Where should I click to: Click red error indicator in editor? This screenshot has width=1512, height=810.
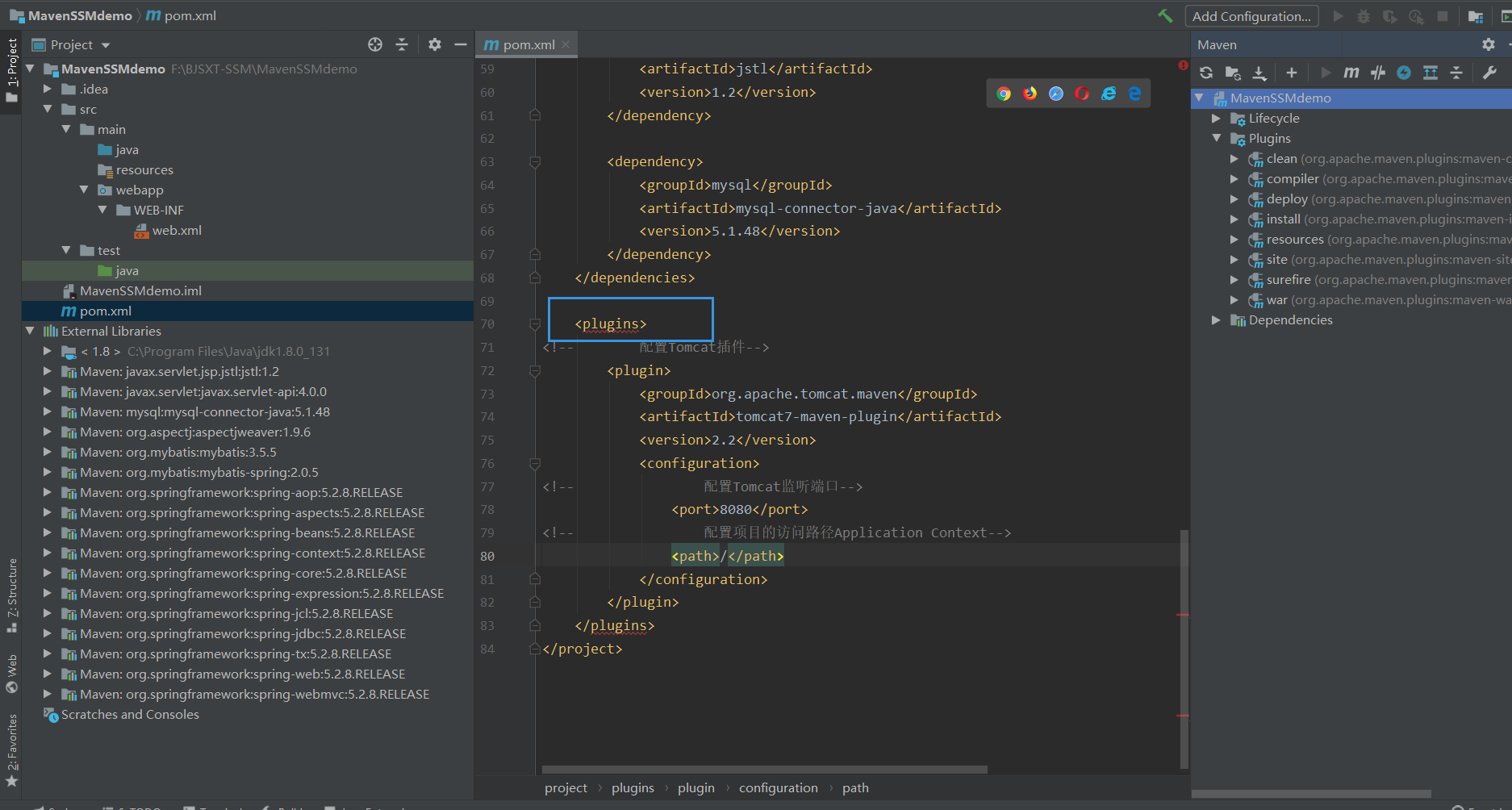(x=1183, y=65)
